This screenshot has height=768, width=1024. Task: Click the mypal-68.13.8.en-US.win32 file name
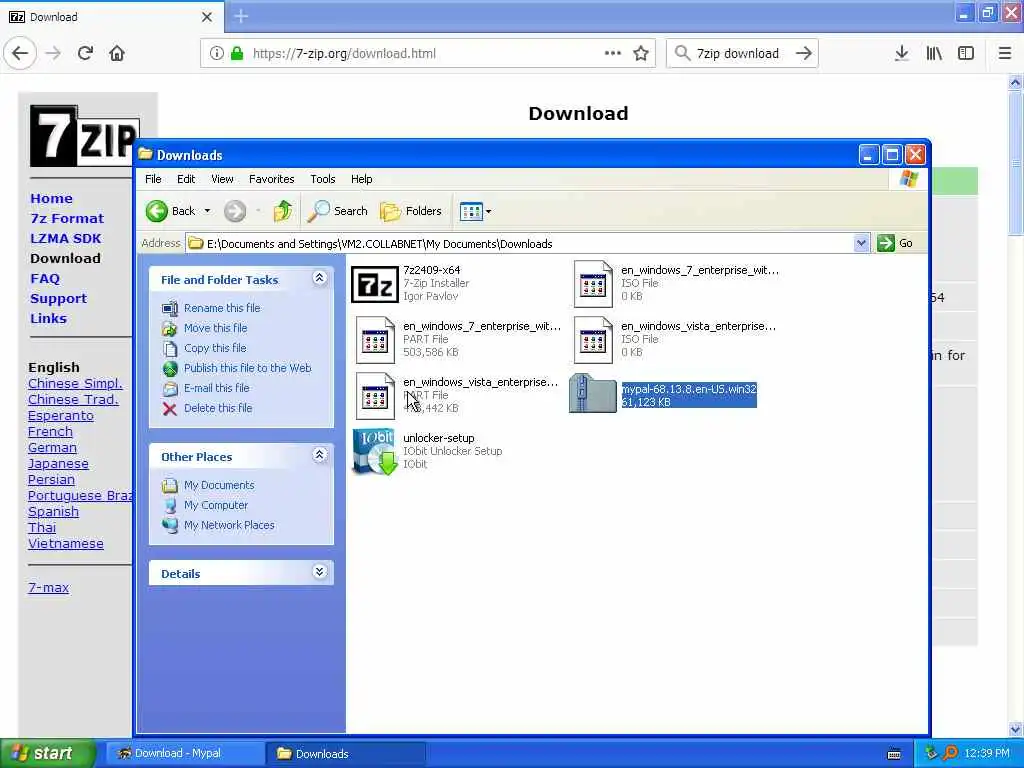tap(688, 389)
